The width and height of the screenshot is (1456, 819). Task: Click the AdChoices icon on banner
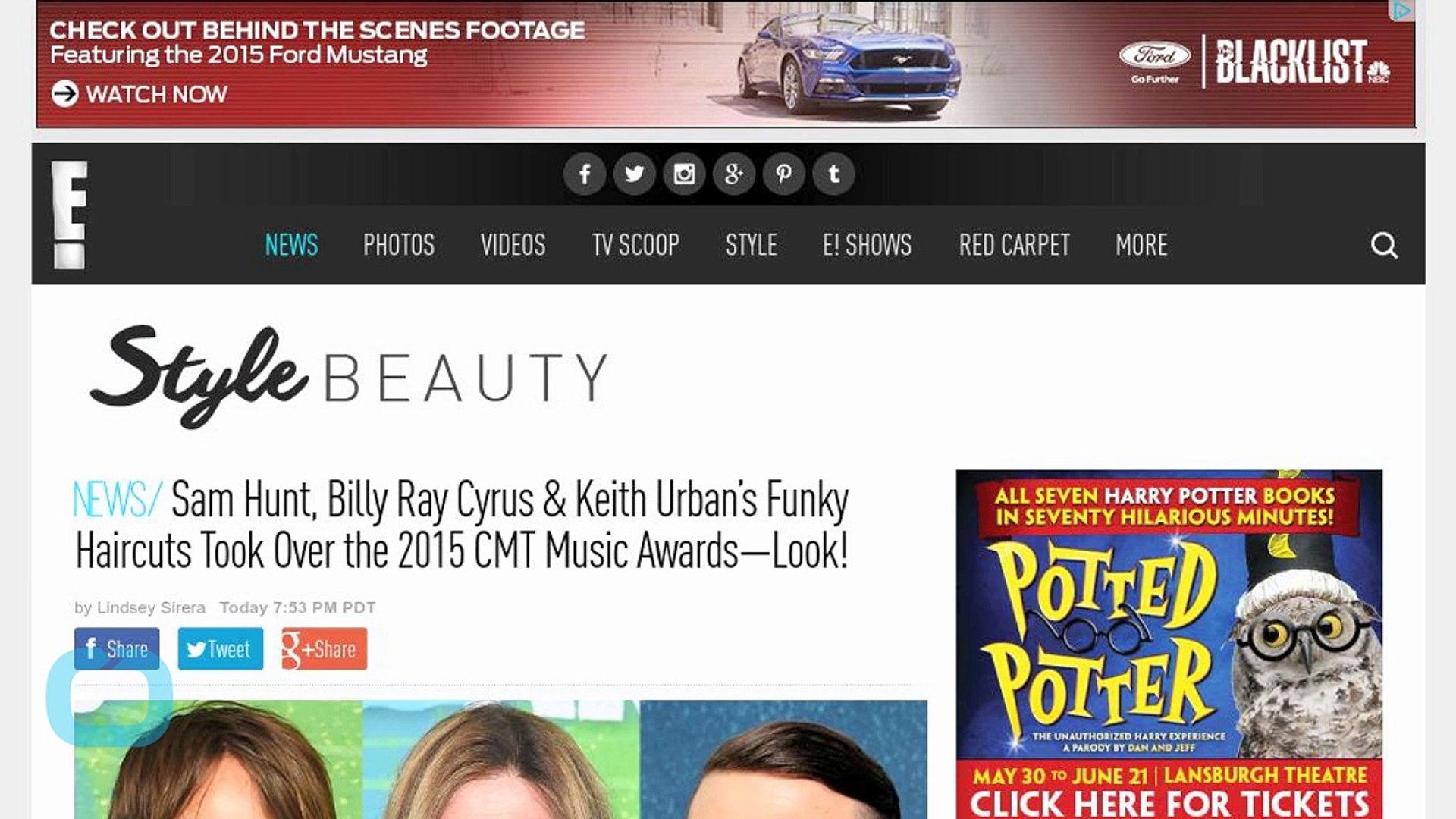tap(1402, 11)
